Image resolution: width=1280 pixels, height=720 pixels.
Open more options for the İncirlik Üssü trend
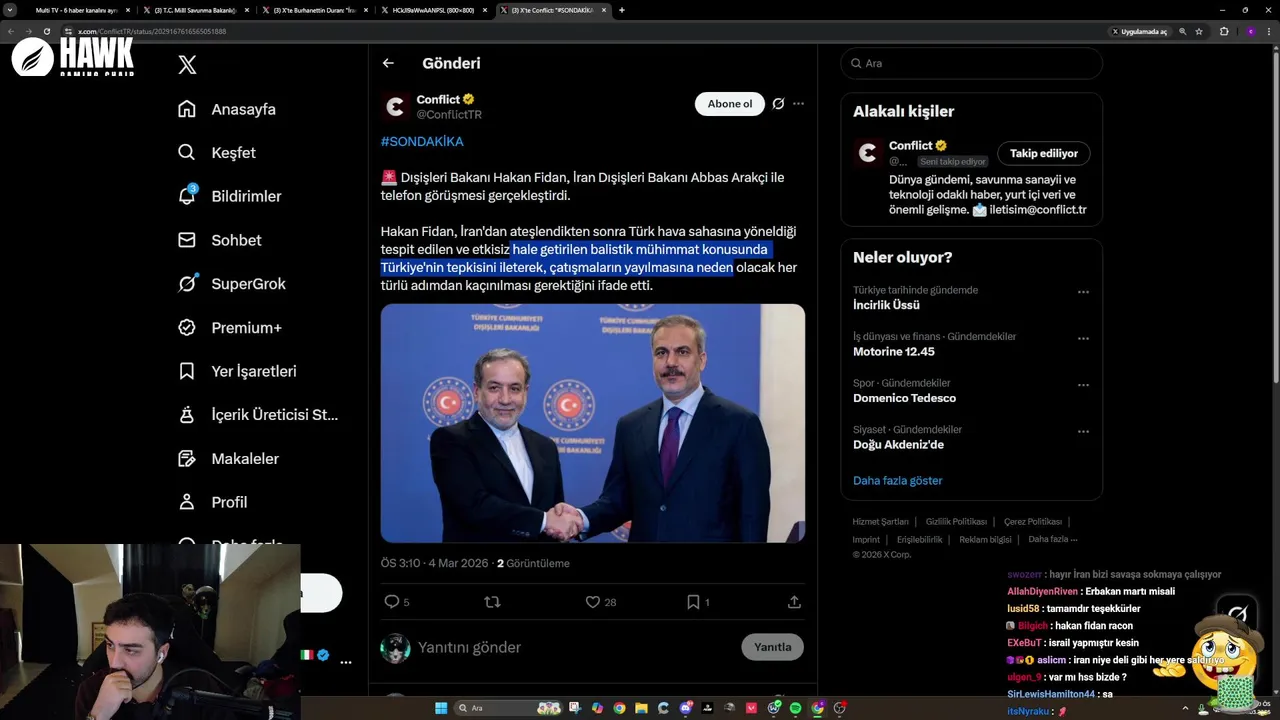pos(1083,292)
